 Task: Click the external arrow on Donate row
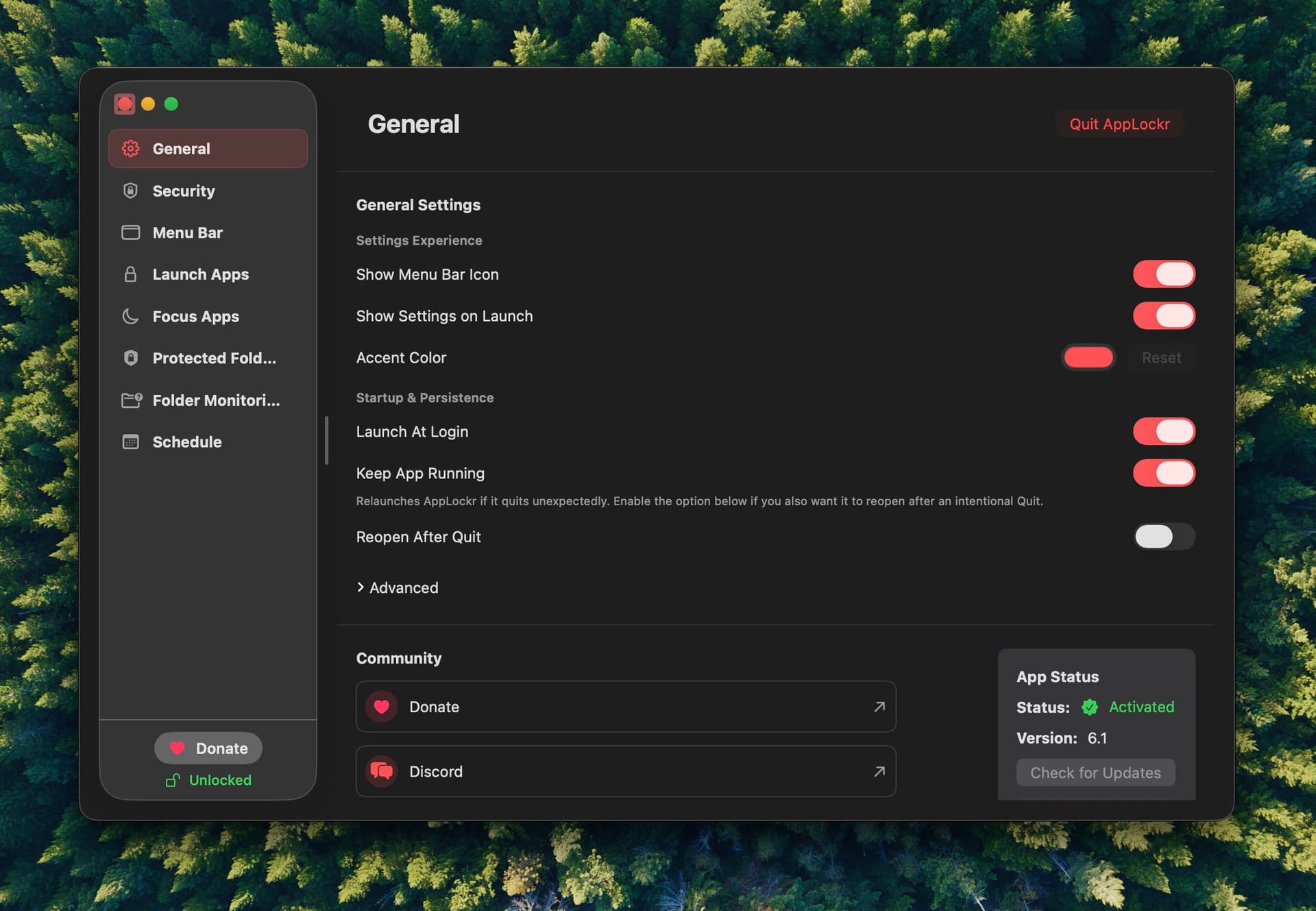tap(879, 707)
